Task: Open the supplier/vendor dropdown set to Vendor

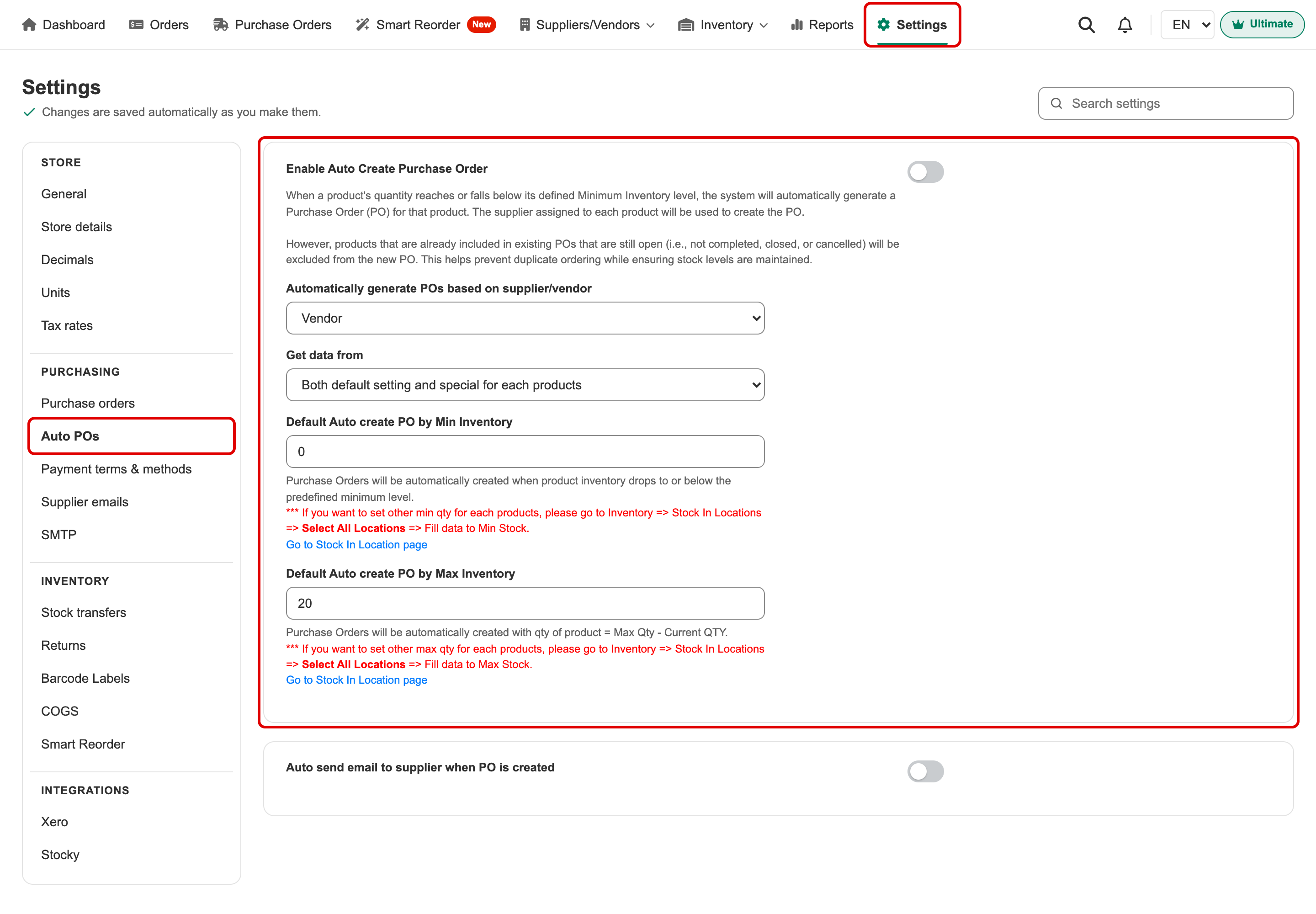Action: (x=525, y=319)
